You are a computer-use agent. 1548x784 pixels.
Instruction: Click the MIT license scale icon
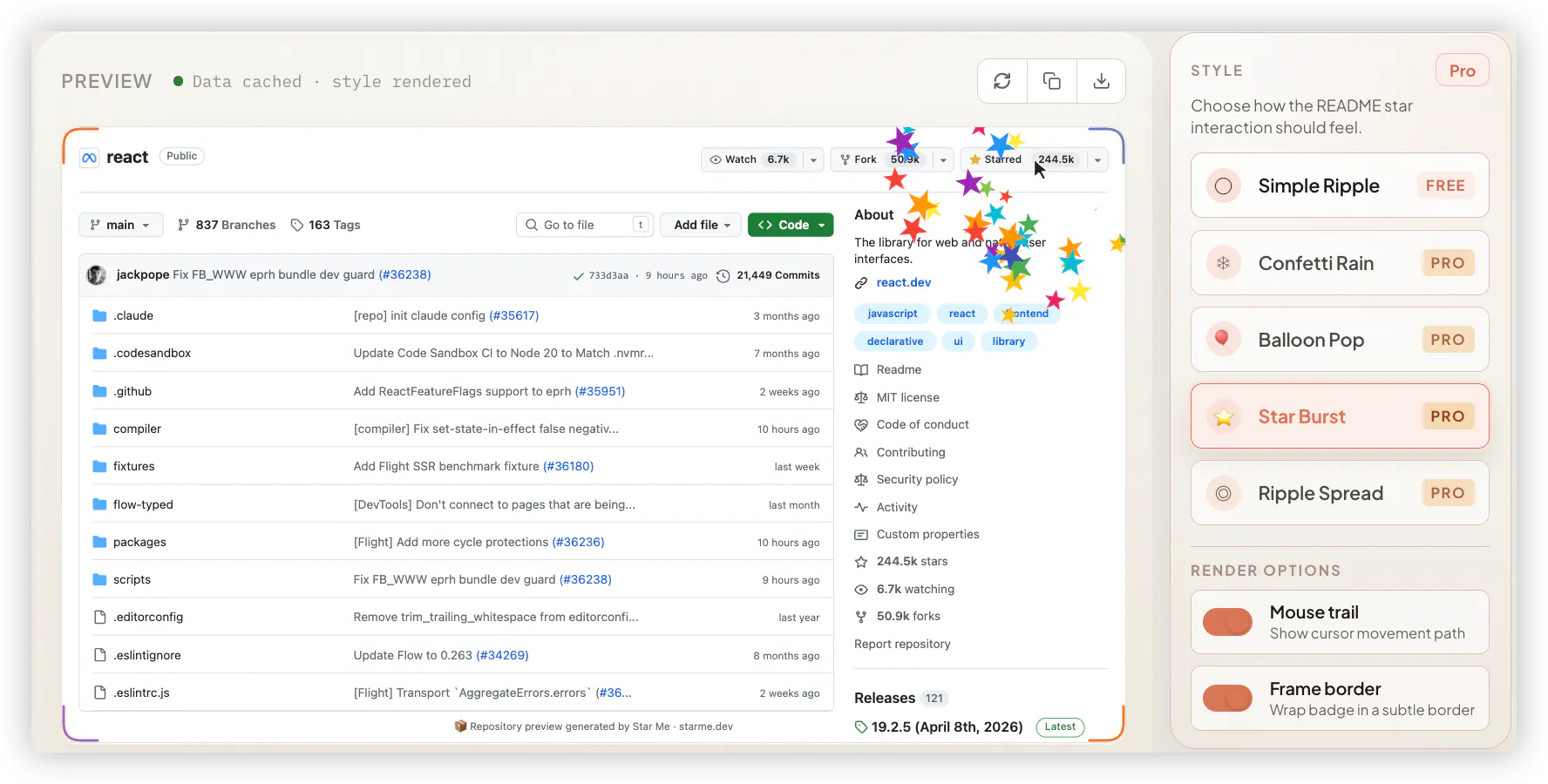tap(861, 397)
